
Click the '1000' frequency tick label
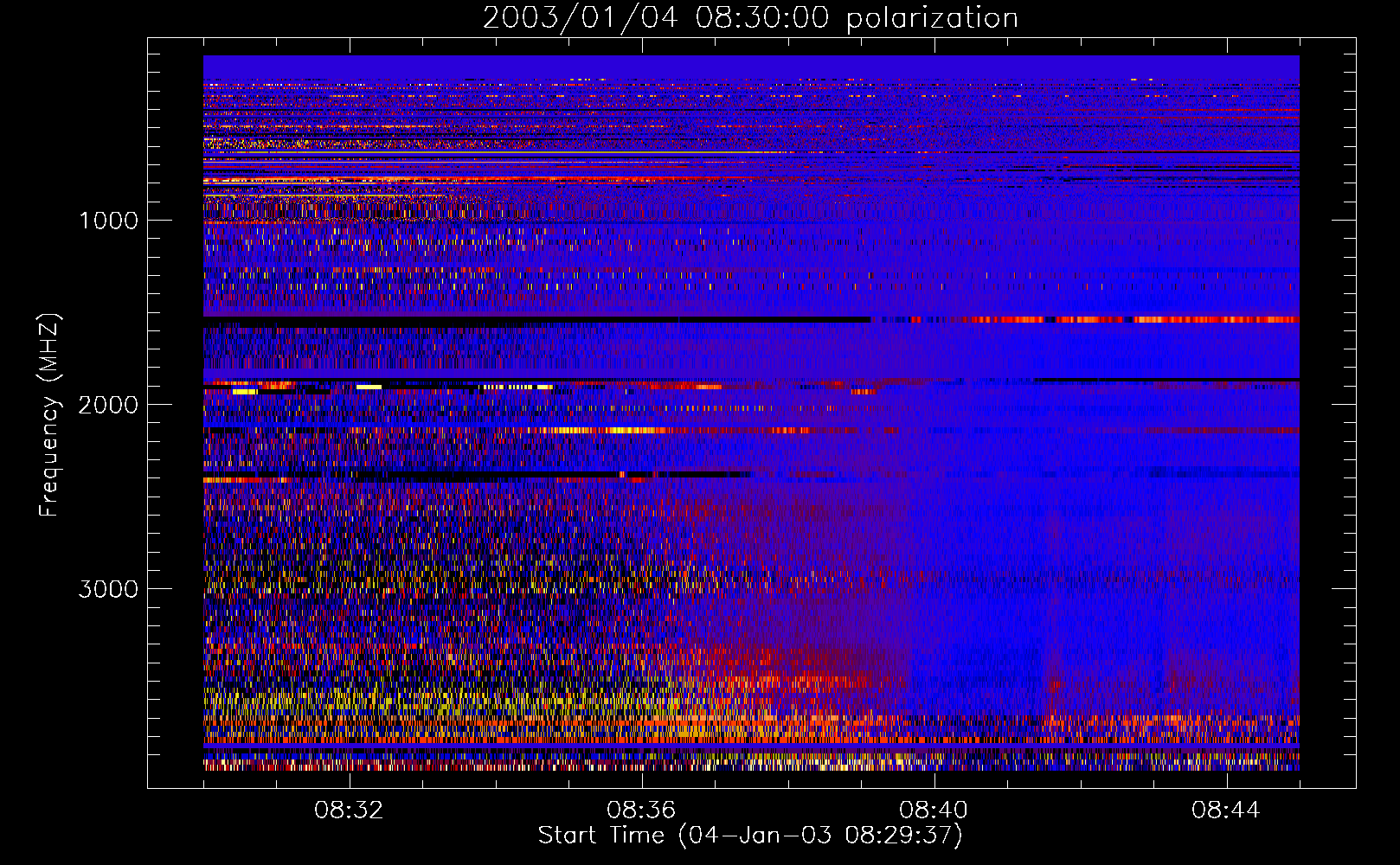tap(108, 221)
